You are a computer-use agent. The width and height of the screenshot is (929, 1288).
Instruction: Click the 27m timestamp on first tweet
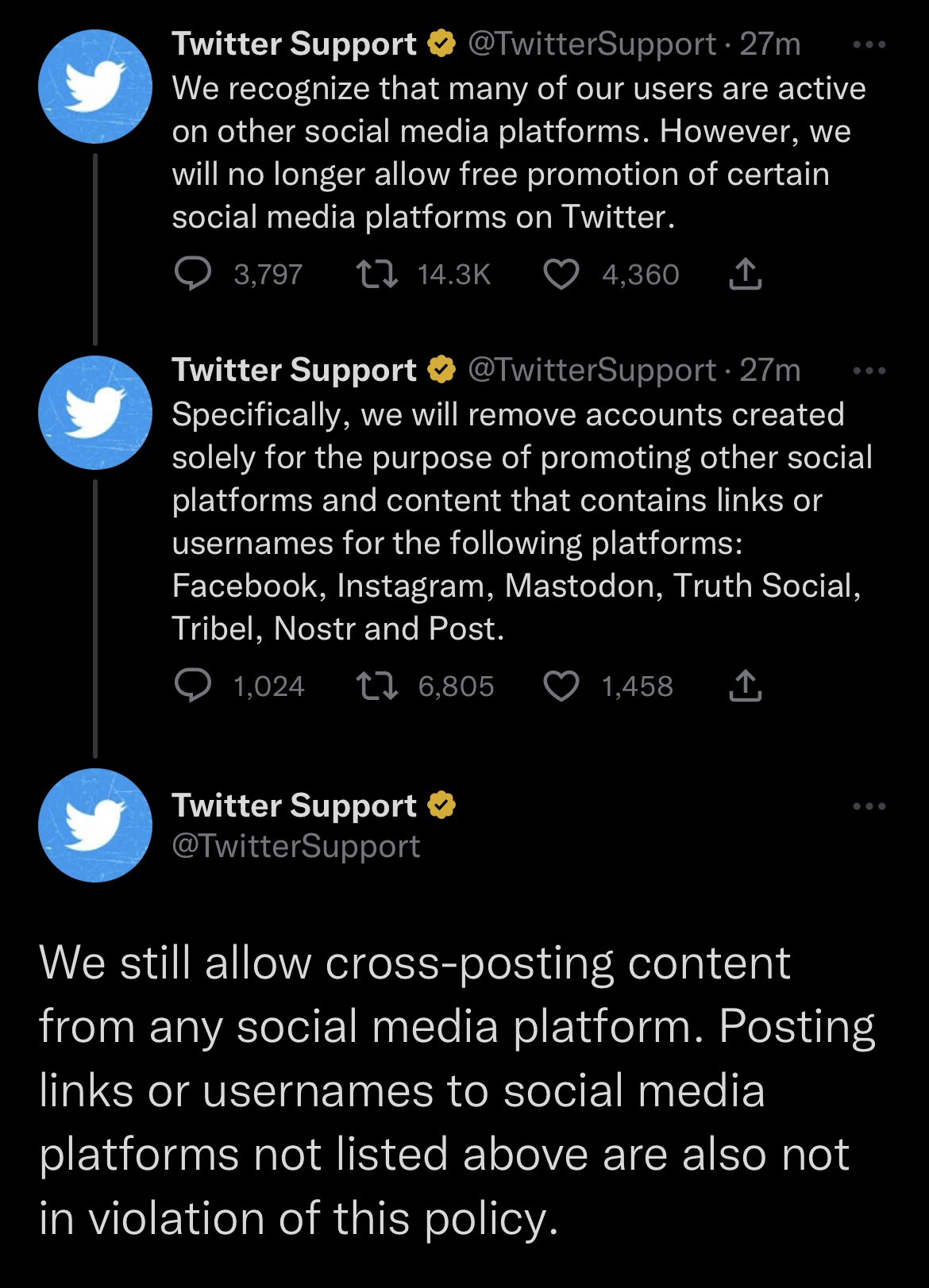[x=769, y=44]
